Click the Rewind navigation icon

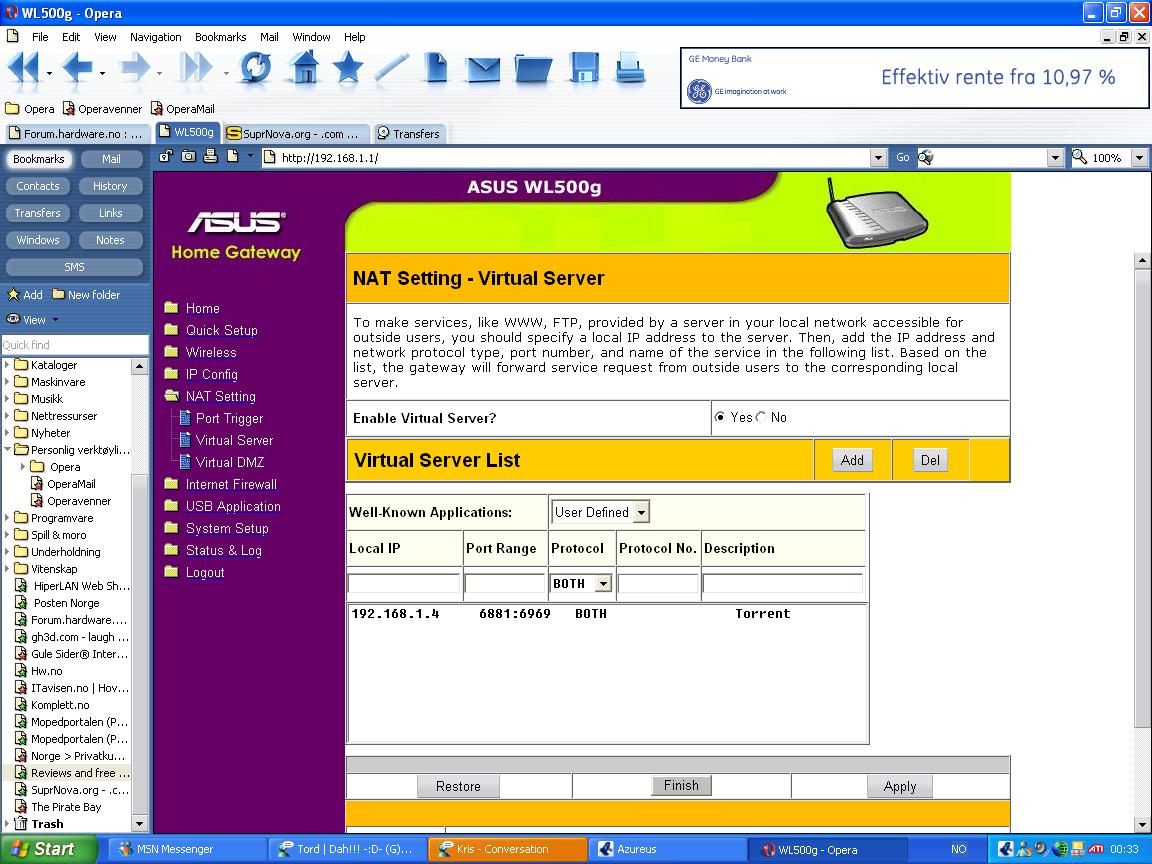(x=24, y=68)
